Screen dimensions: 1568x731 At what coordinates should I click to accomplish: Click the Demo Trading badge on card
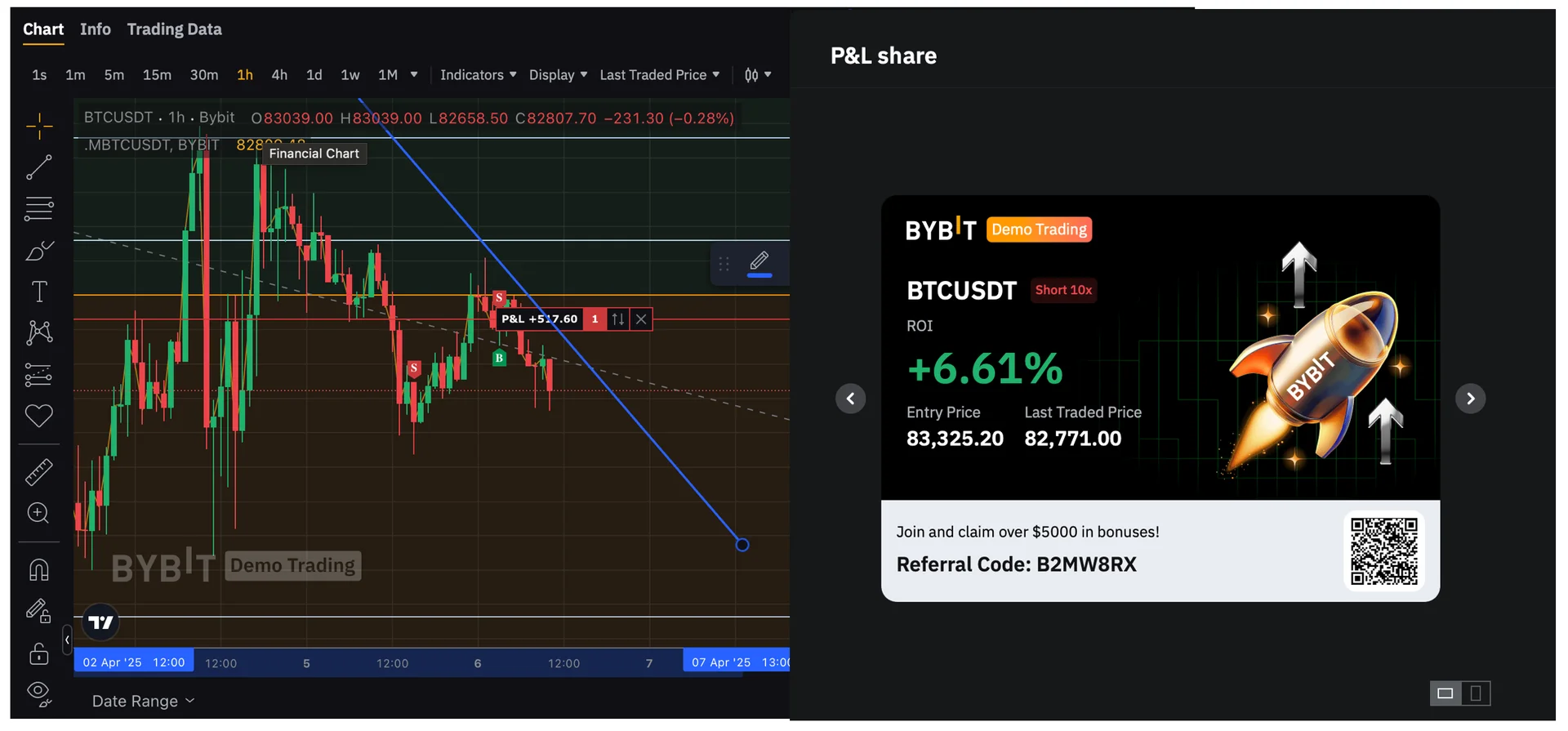[1040, 230]
